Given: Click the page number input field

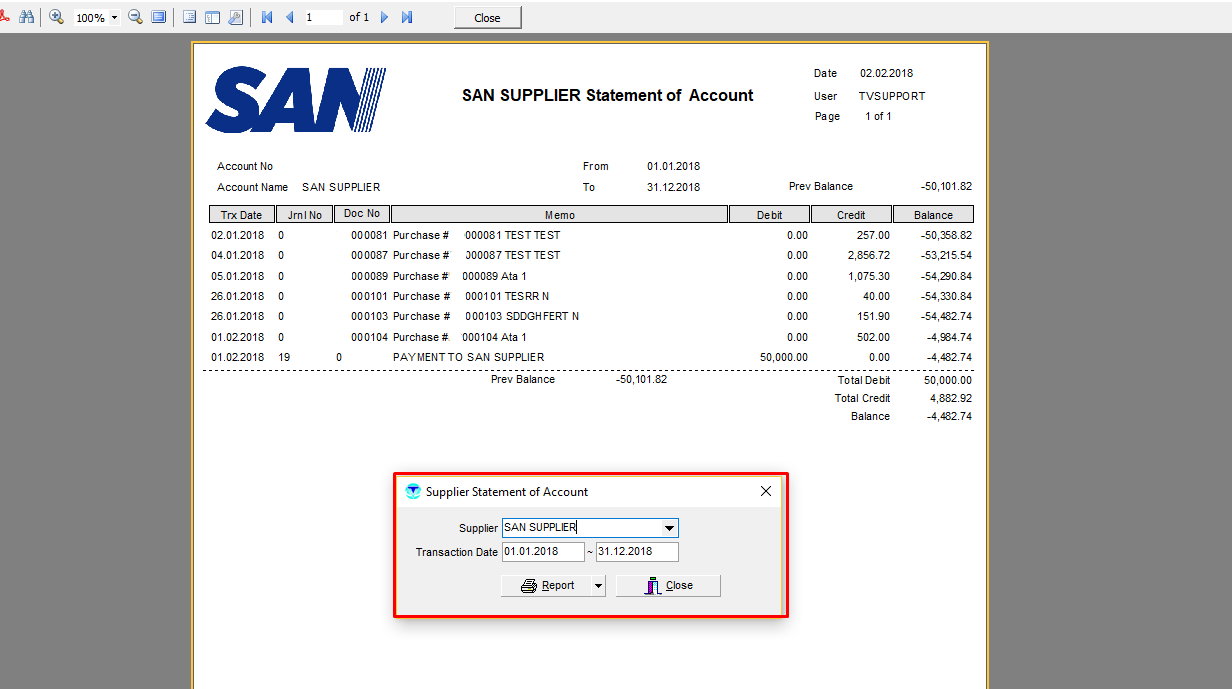Looking at the screenshot, I should click(x=323, y=18).
